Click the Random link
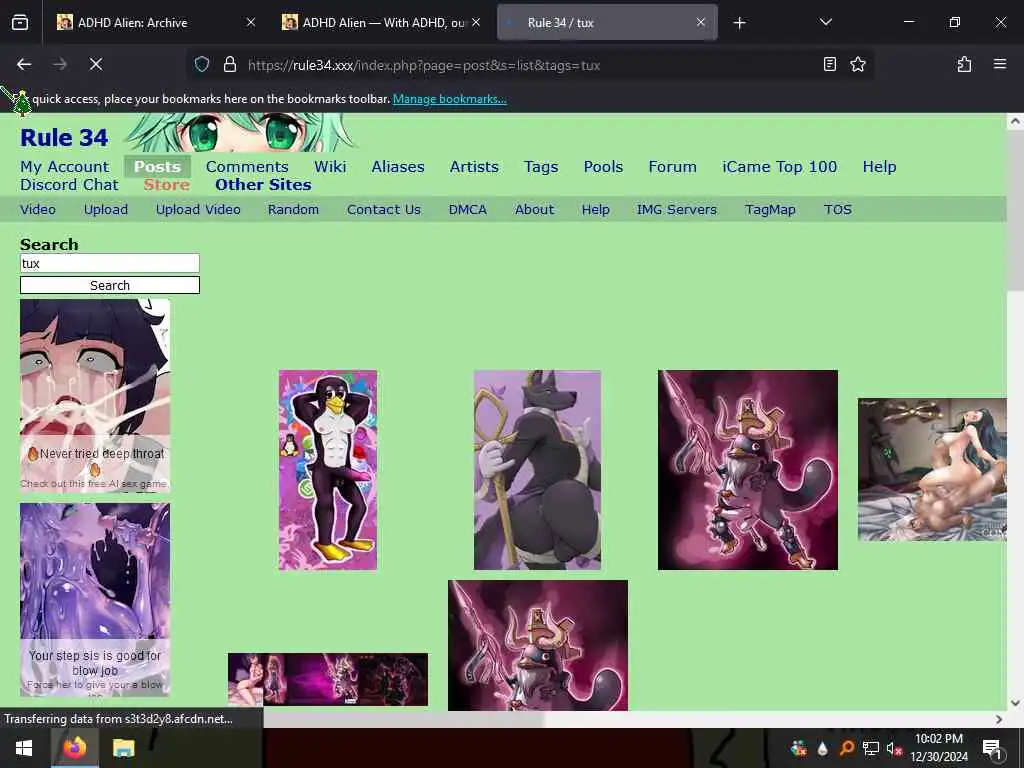1024x768 pixels. point(293,210)
